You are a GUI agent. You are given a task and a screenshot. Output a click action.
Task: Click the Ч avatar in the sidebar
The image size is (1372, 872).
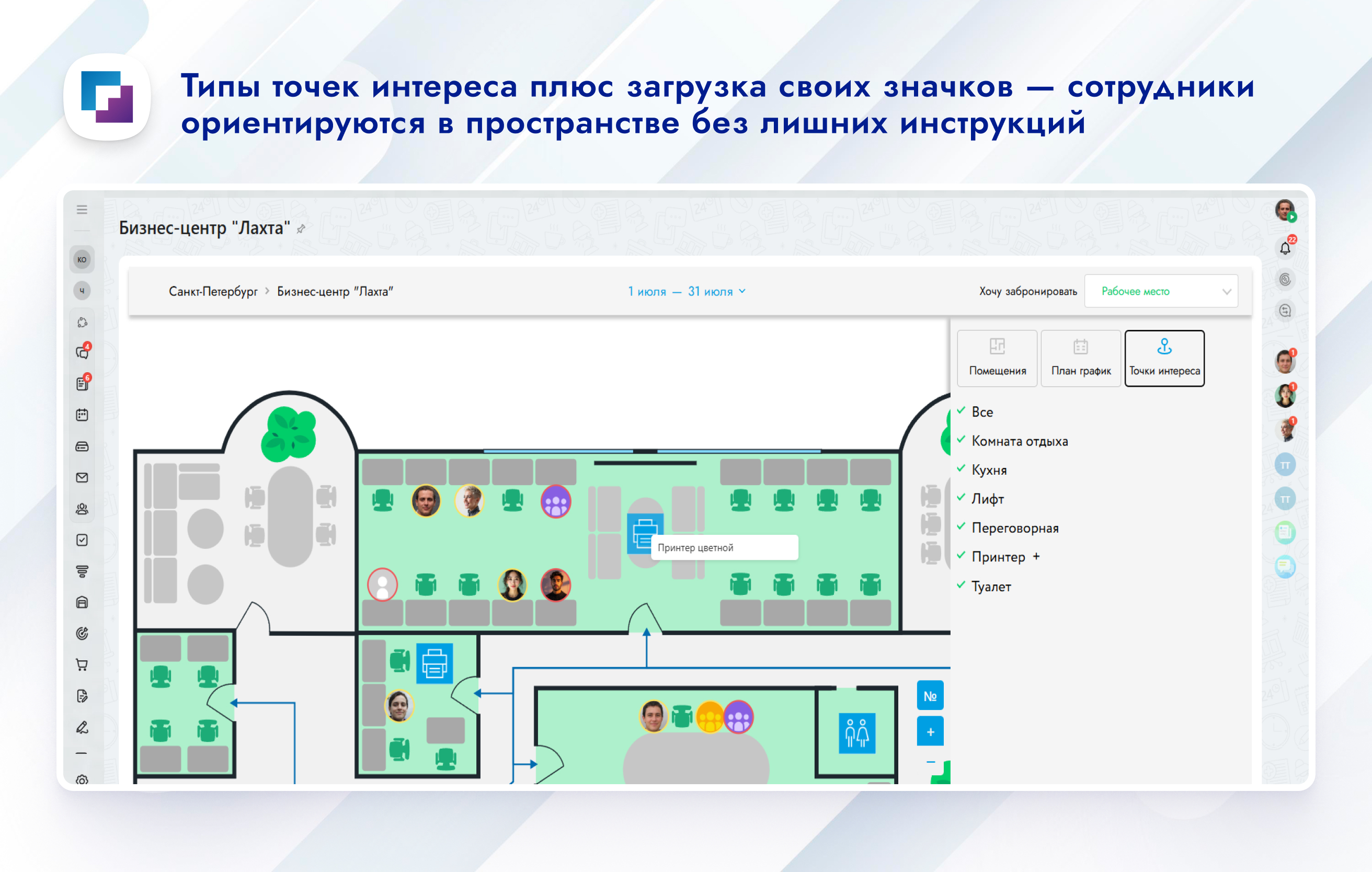tap(82, 291)
